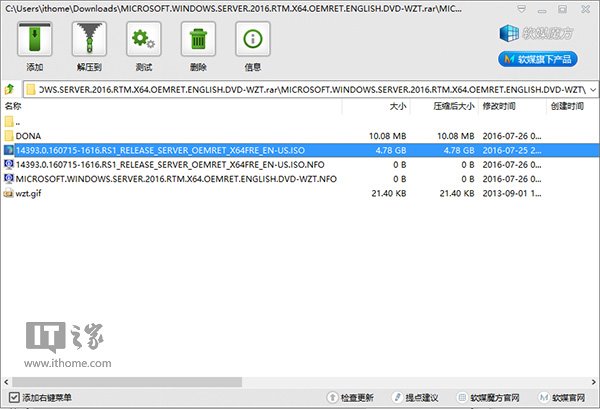Click the archive path input field
The image size is (600, 409).
point(300,89)
